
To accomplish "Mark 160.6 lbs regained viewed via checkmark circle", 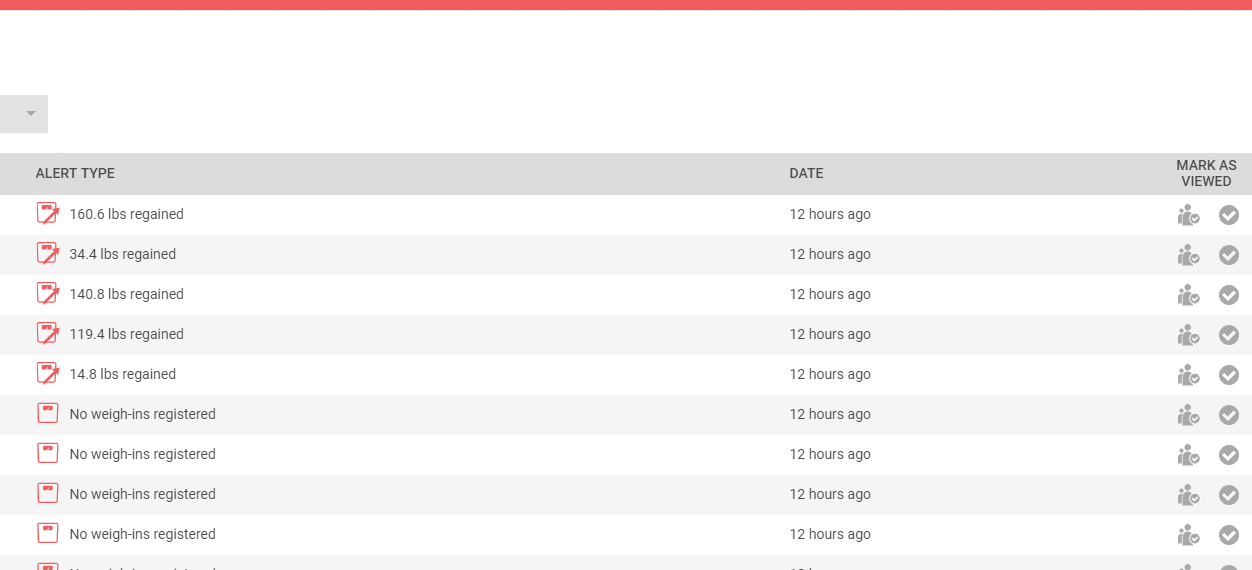I will point(1229,215).
